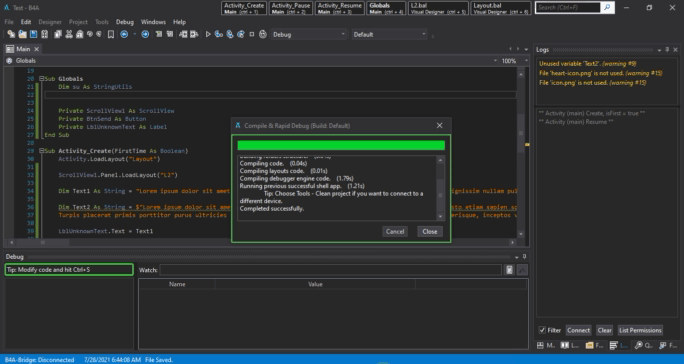Open the Debug panel options dropdown arrow
This screenshot has height=364, width=684.
[516, 257]
